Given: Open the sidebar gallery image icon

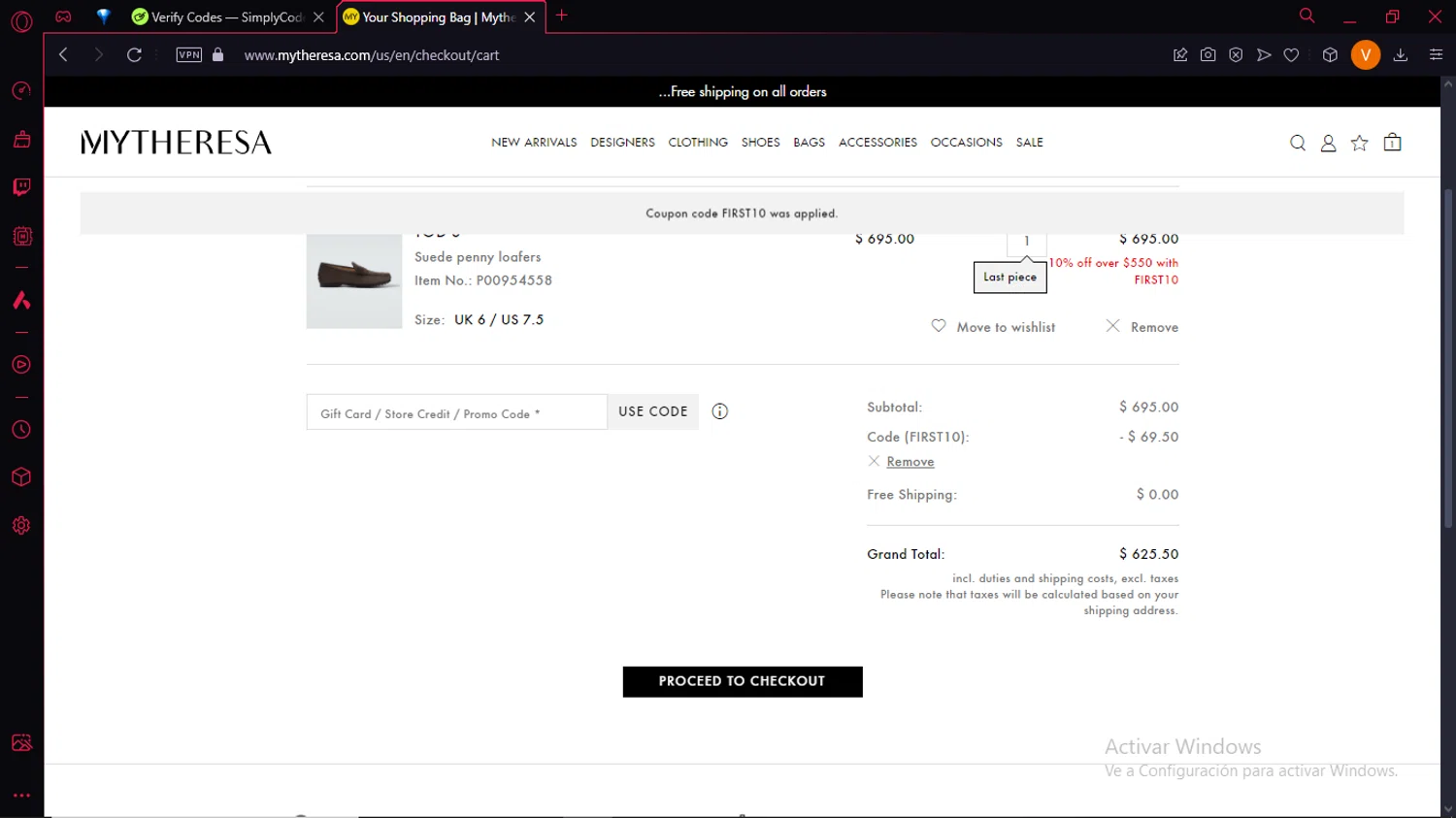Looking at the screenshot, I should tap(21, 743).
